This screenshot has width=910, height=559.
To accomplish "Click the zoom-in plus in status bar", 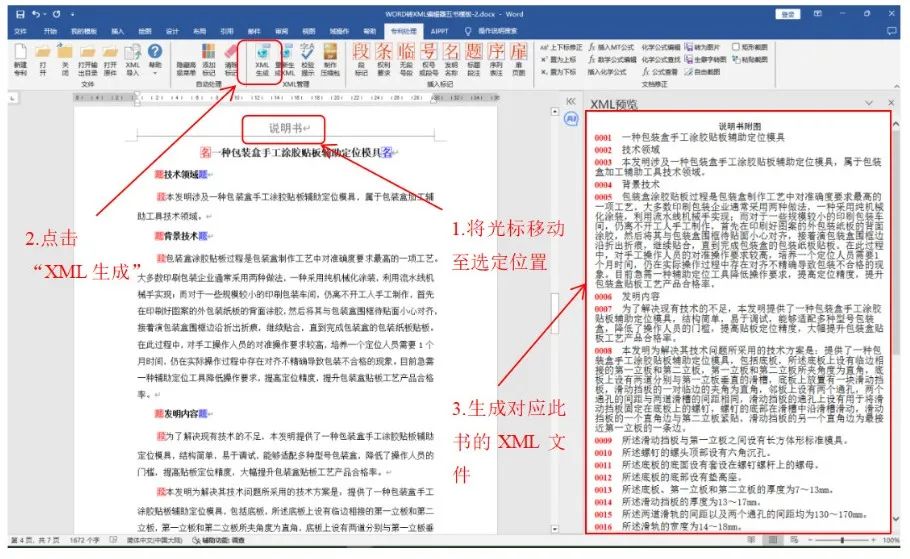I will tap(873, 540).
